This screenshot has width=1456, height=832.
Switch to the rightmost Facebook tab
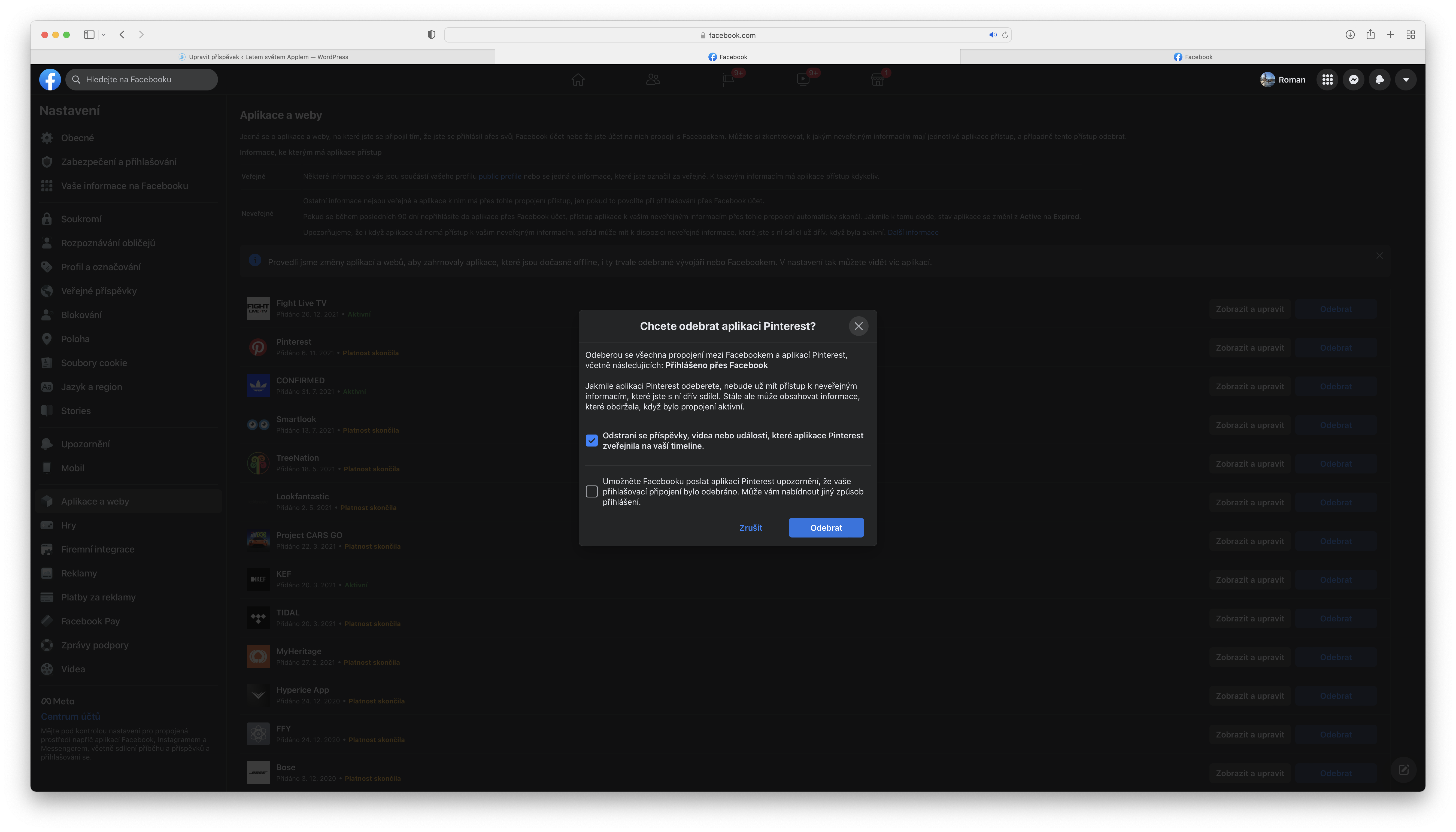click(1193, 57)
